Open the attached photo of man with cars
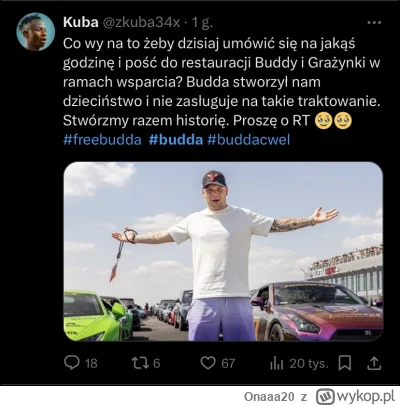The image size is (400, 406). pyautogui.click(x=223, y=252)
